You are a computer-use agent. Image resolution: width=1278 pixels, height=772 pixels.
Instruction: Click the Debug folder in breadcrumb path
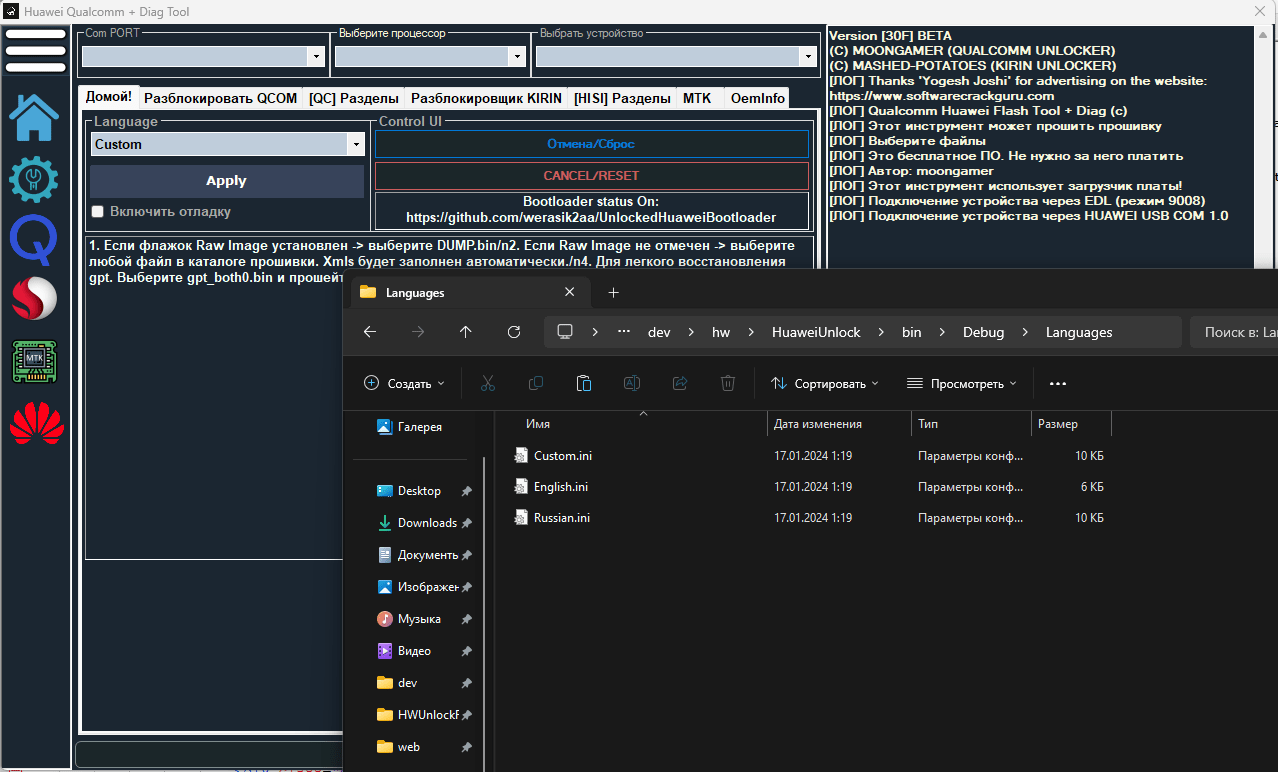(984, 332)
